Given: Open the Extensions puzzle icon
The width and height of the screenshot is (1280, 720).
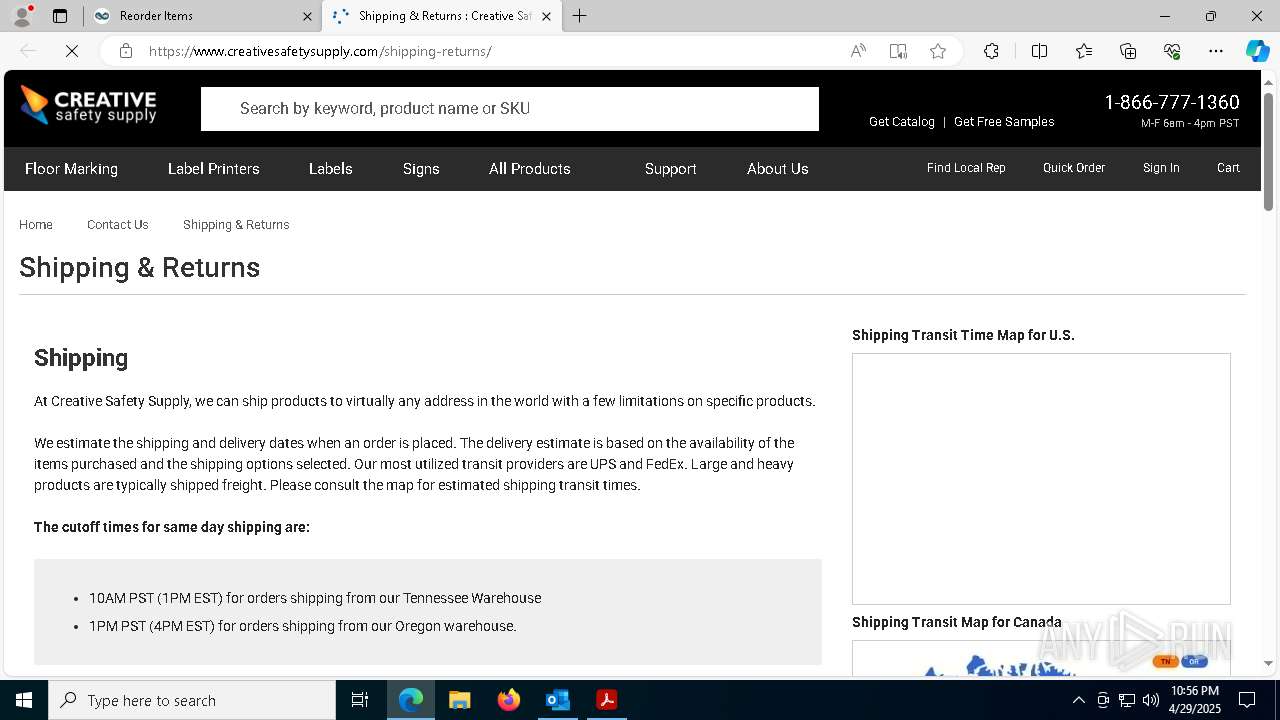Looking at the screenshot, I should (991, 51).
